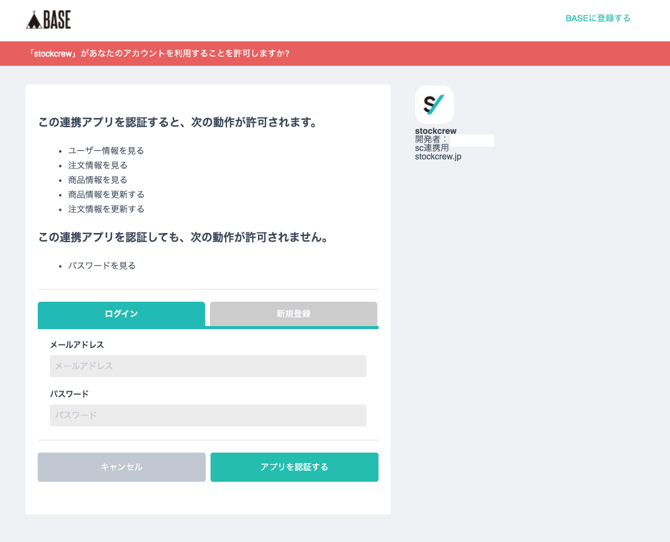Switch to the ログイン tab
Viewport: 670px width, 542px height.
[121, 314]
